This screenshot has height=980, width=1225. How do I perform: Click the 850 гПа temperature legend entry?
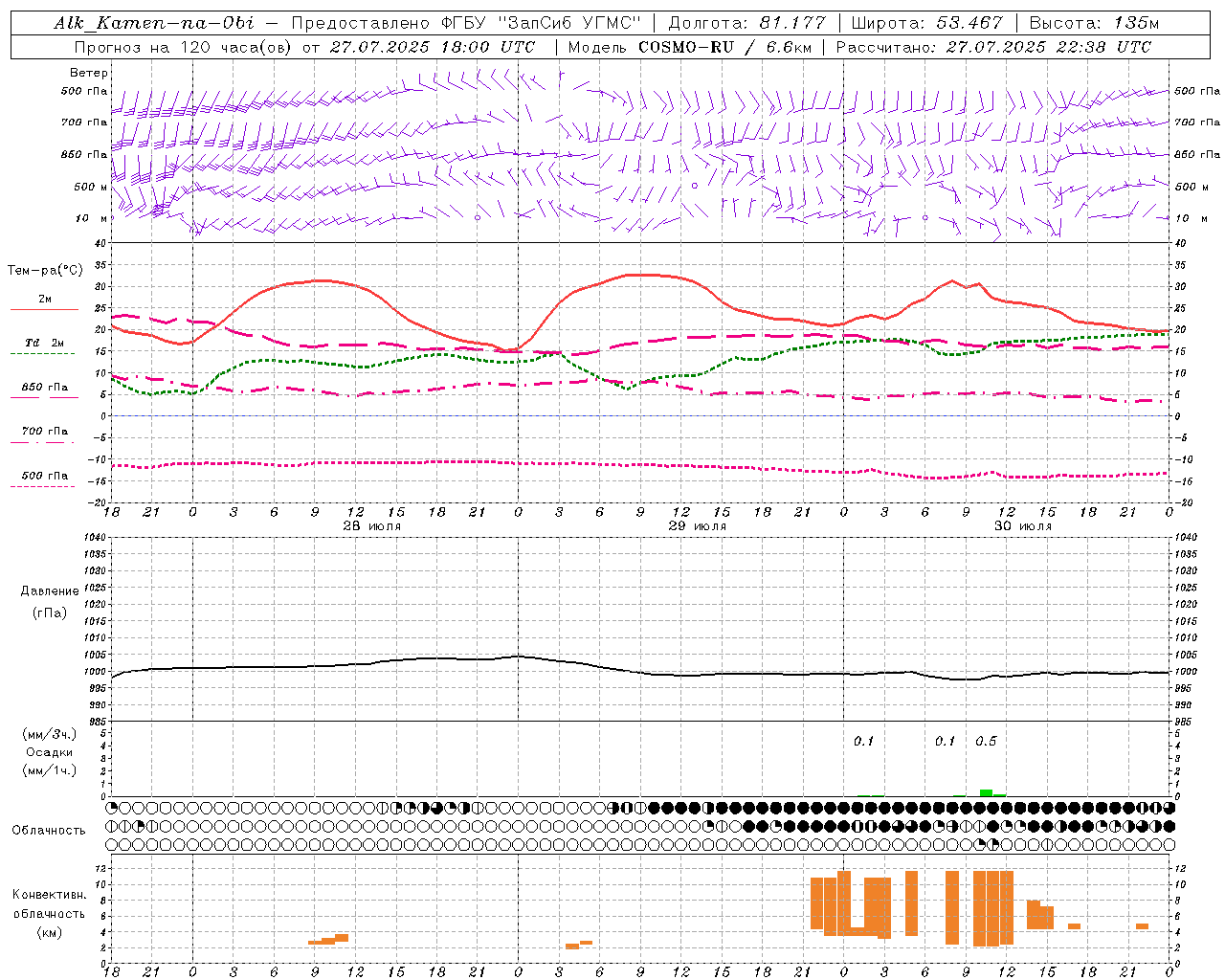click(45, 388)
